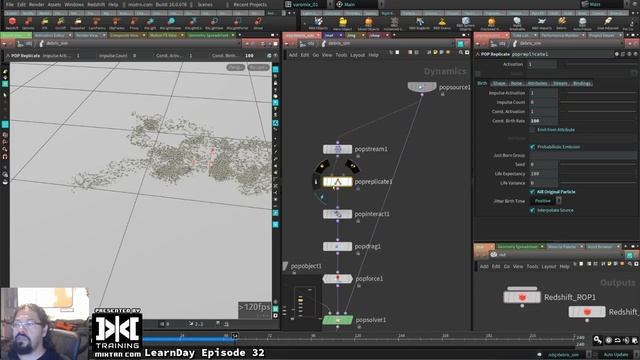
Task: Open the Main radial menu dropdown
Action: (x=358, y=4)
